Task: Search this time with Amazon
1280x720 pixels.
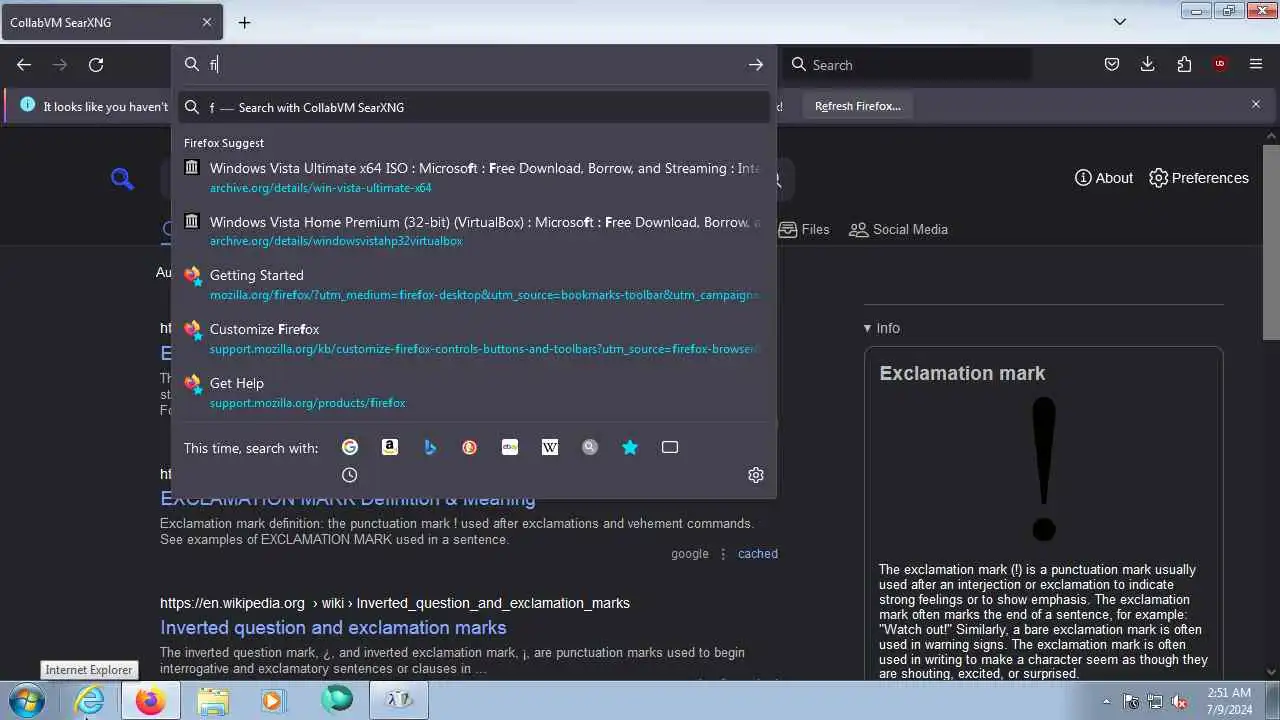Action: click(x=390, y=447)
